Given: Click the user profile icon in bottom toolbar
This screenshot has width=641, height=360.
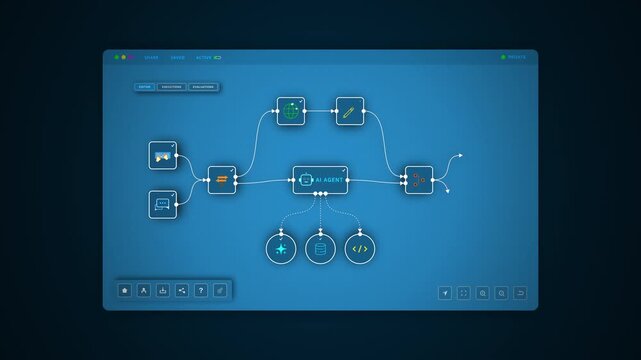Looking at the screenshot, I should (143, 291).
